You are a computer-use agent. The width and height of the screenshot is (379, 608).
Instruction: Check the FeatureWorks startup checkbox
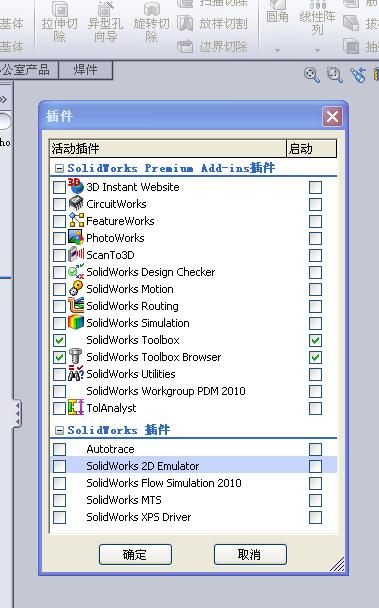(315, 221)
